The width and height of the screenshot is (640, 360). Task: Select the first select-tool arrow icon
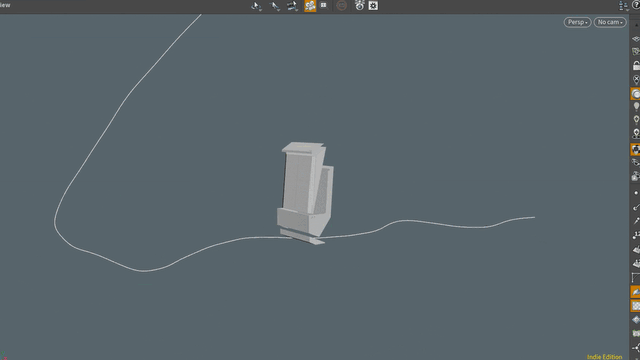[256, 6]
